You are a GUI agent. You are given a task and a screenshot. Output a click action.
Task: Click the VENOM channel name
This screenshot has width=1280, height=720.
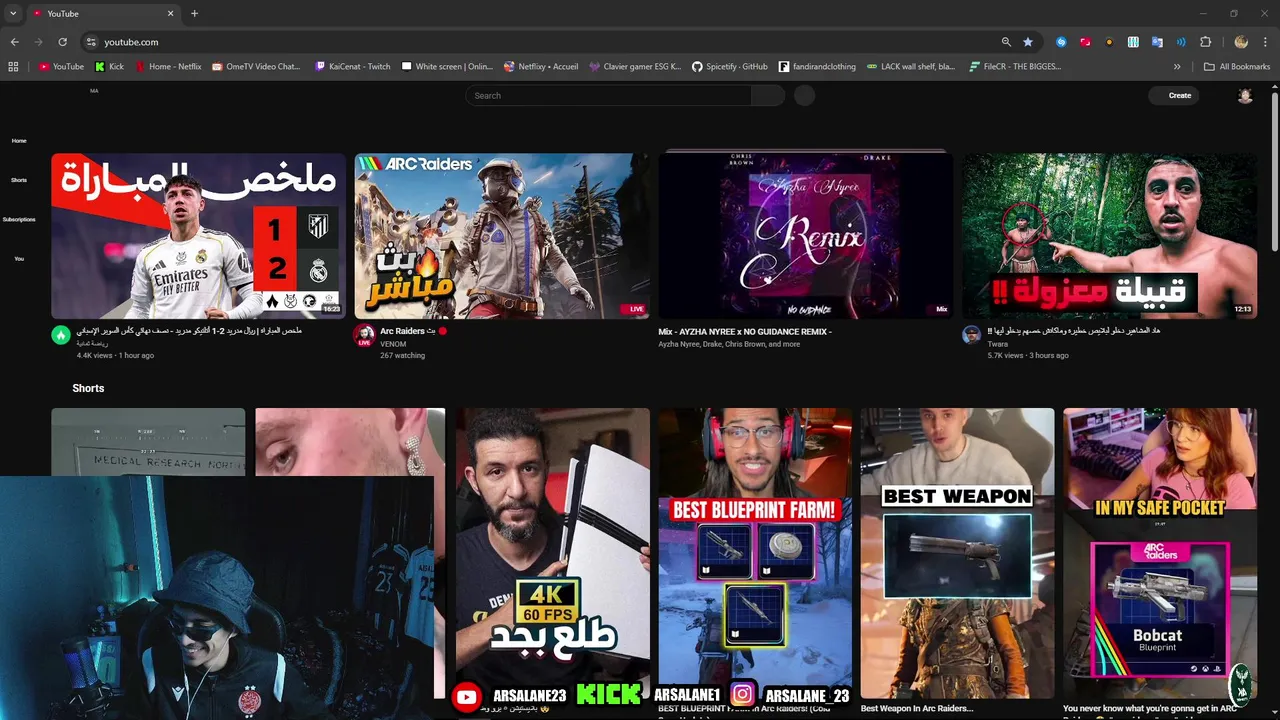[393, 343]
